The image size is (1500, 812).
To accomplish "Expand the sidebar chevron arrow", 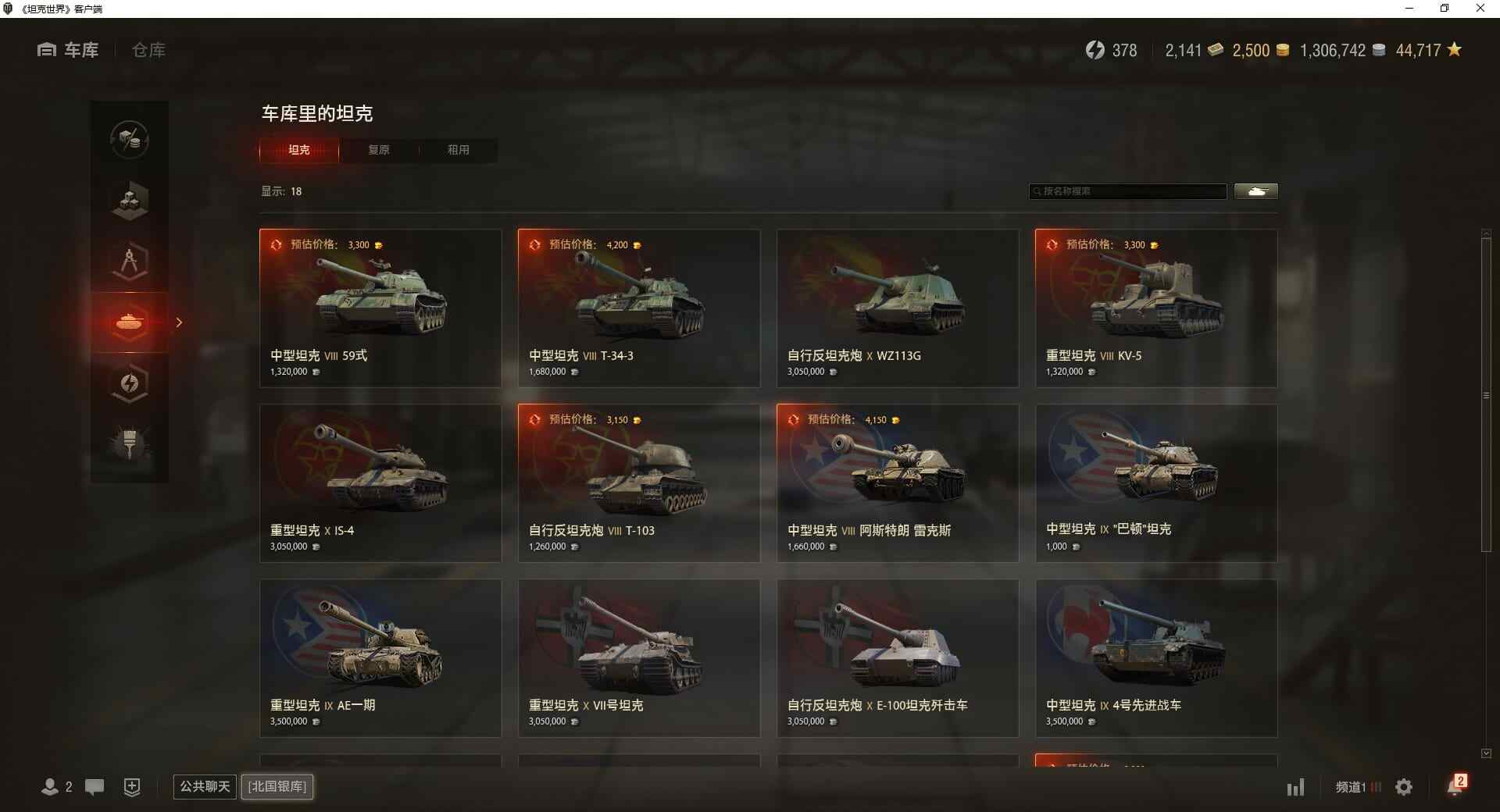I will [179, 322].
